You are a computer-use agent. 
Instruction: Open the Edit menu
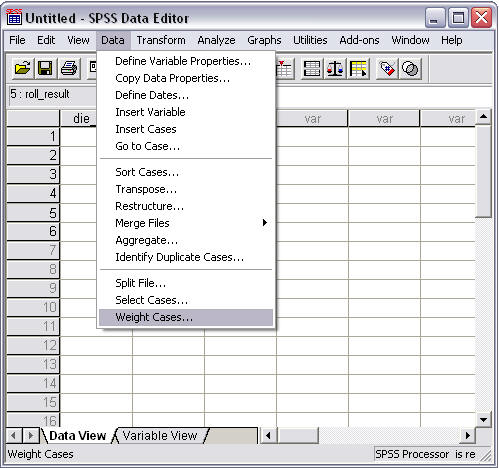(x=46, y=40)
